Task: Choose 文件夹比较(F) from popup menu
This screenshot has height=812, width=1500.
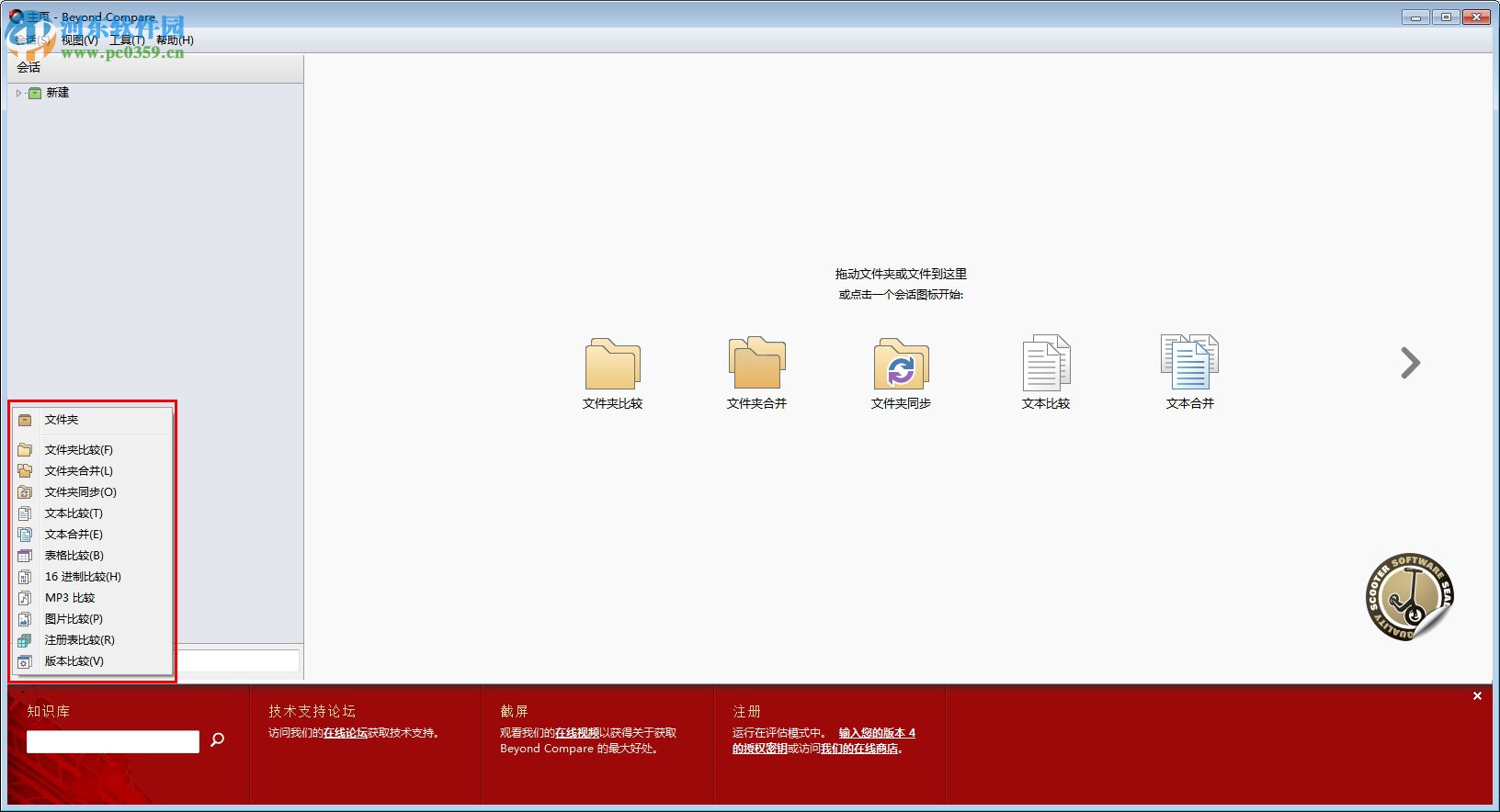Action: coord(93,450)
